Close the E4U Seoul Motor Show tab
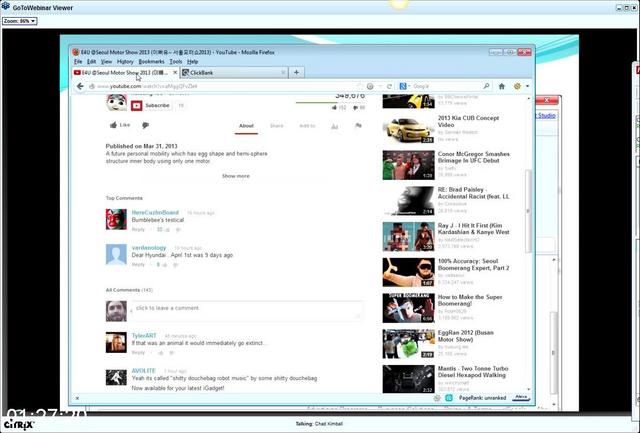Screen dimensions: 640x433 176,73
